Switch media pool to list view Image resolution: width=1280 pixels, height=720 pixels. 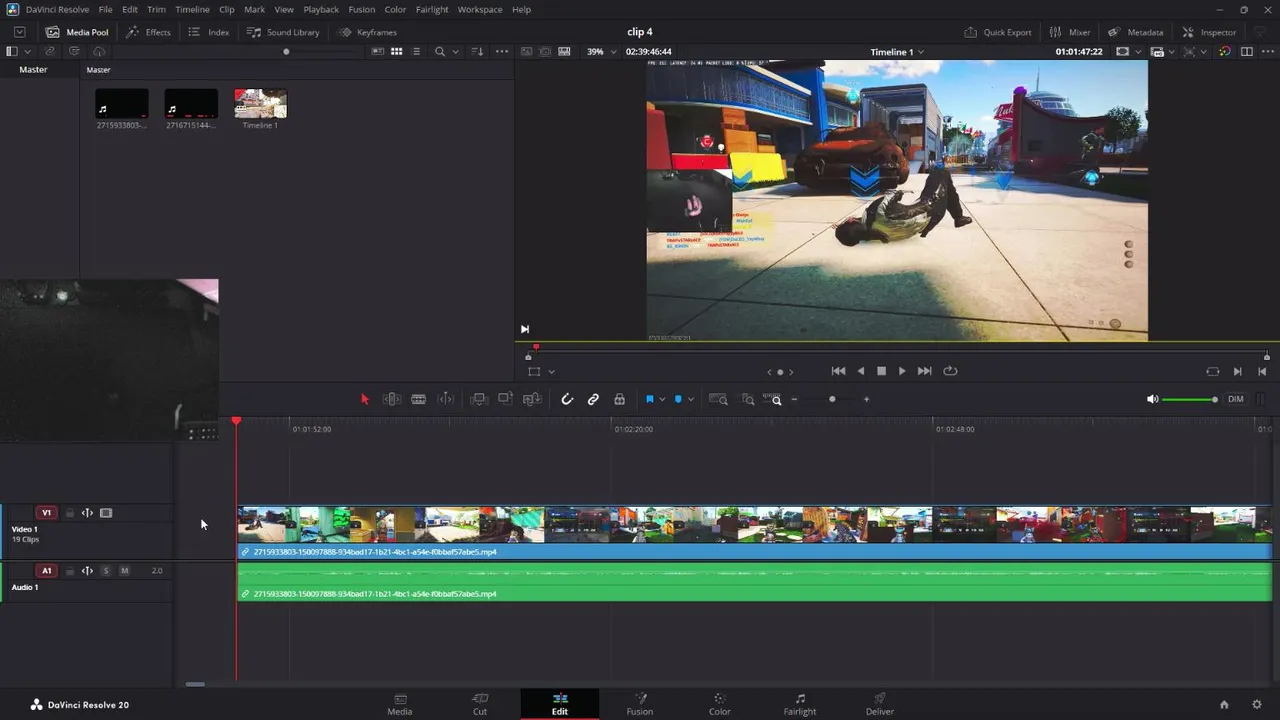coord(417,51)
